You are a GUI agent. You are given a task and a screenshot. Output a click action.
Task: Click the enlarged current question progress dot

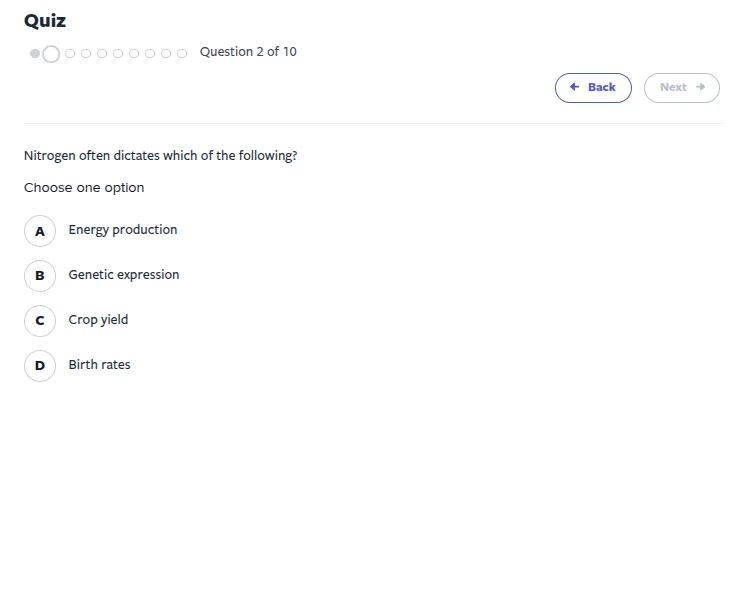click(x=51, y=53)
